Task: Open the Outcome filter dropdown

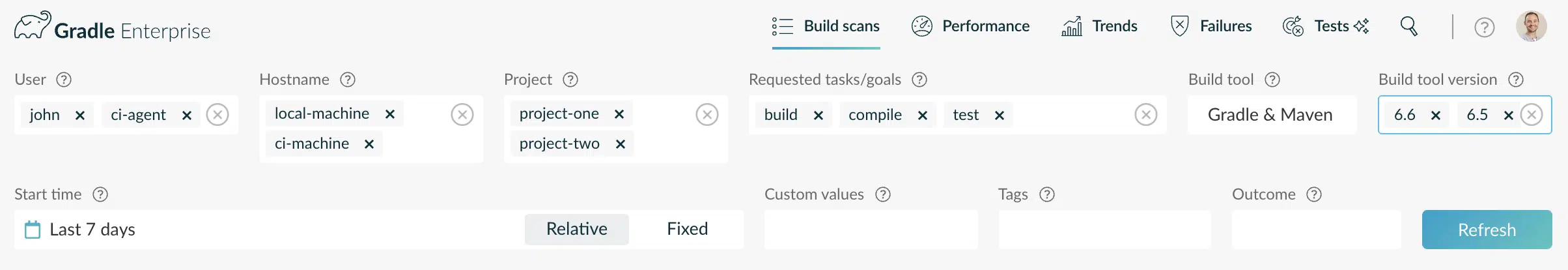Action: pos(1316,230)
